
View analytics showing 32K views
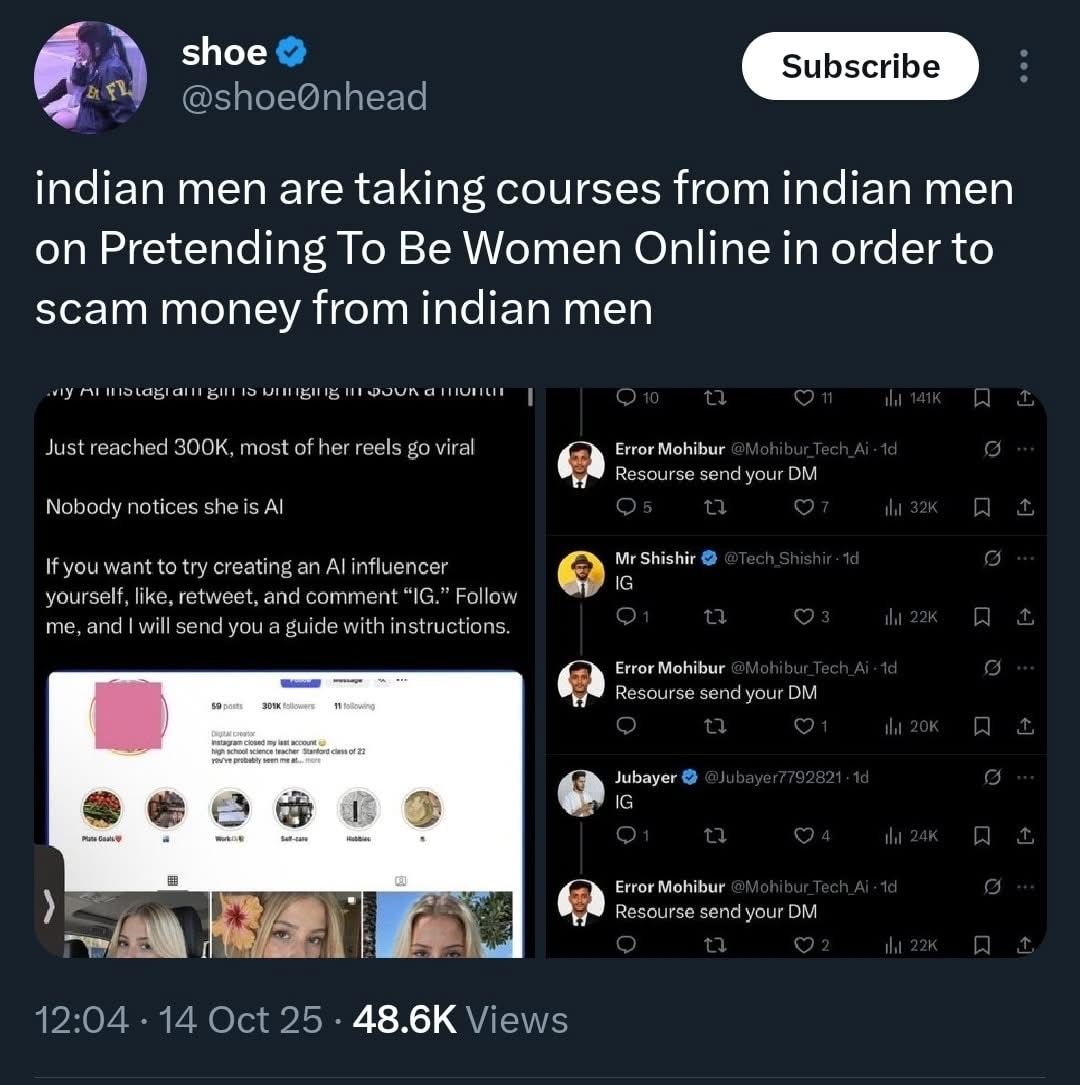pyautogui.click(x=912, y=507)
